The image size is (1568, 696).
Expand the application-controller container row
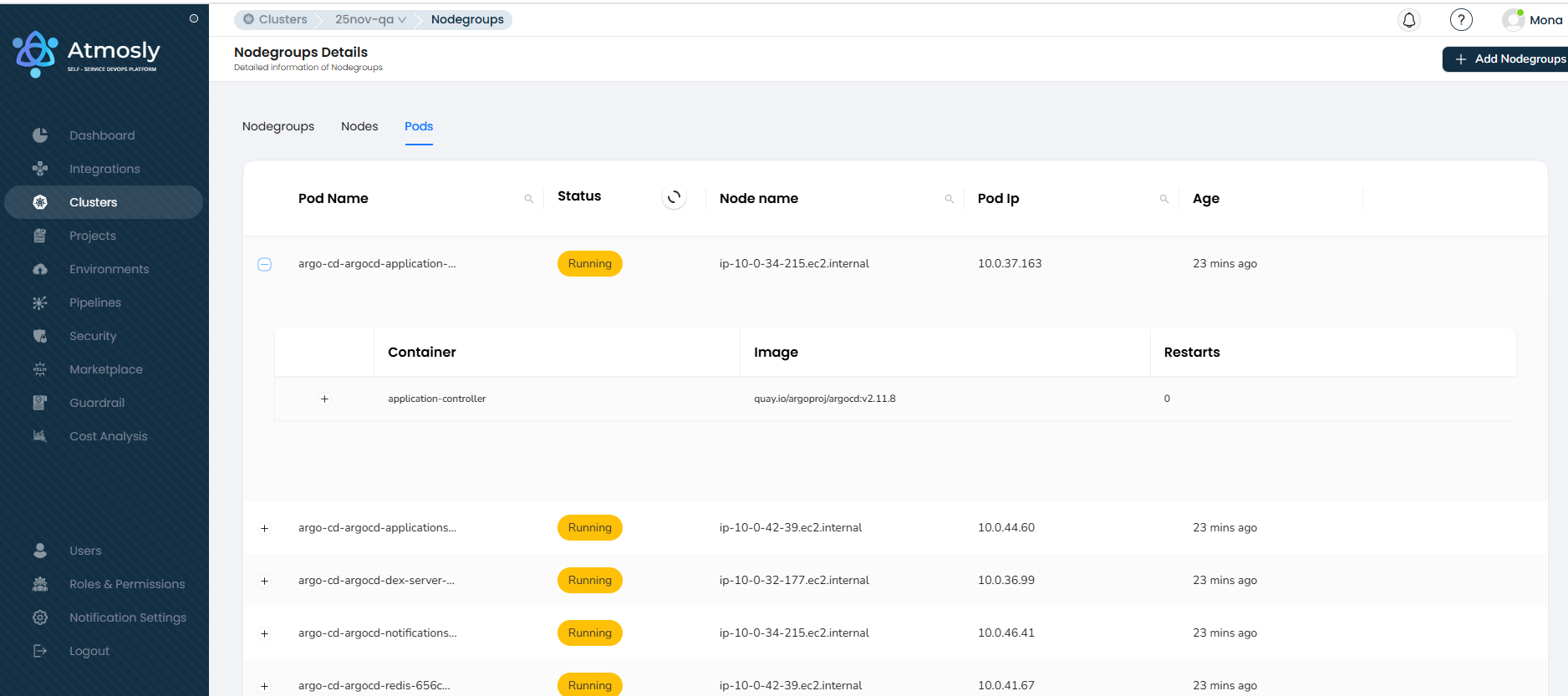click(324, 399)
